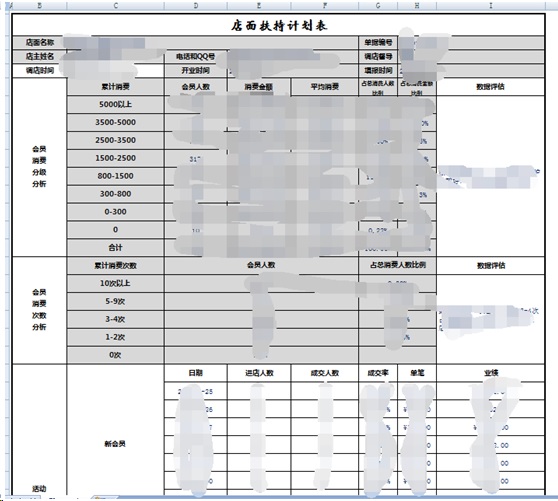The image size is (558, 501).
Task: Select the 5000以上 row label
Action: coord(115,104)
